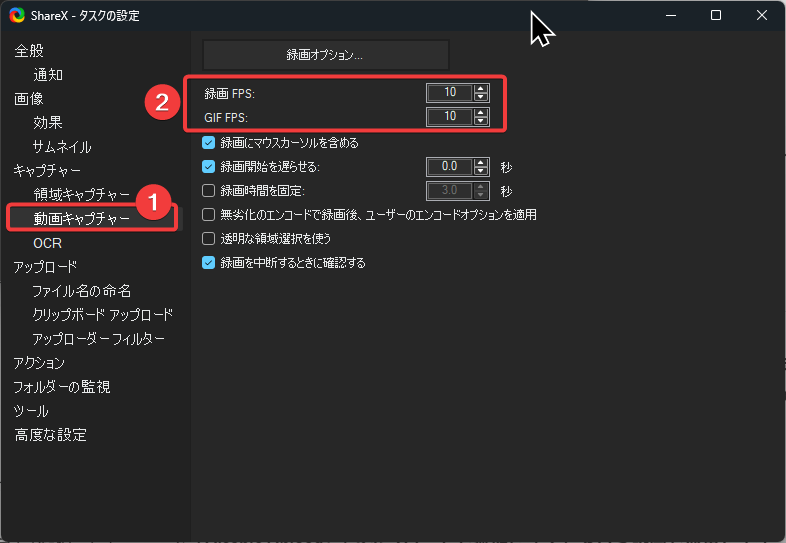
Task: Increase 録画開始を遅らせる seconds value
Action: click(x=482, y=162)
